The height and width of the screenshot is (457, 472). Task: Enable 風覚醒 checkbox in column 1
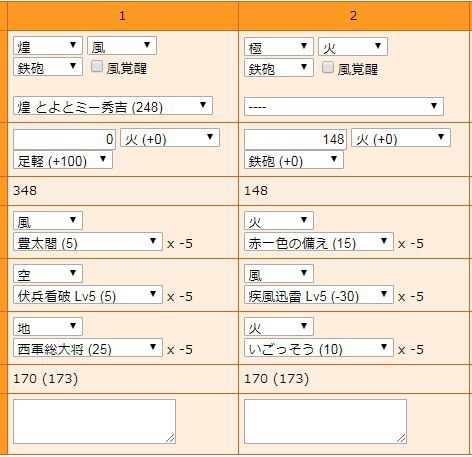(97, 66)
